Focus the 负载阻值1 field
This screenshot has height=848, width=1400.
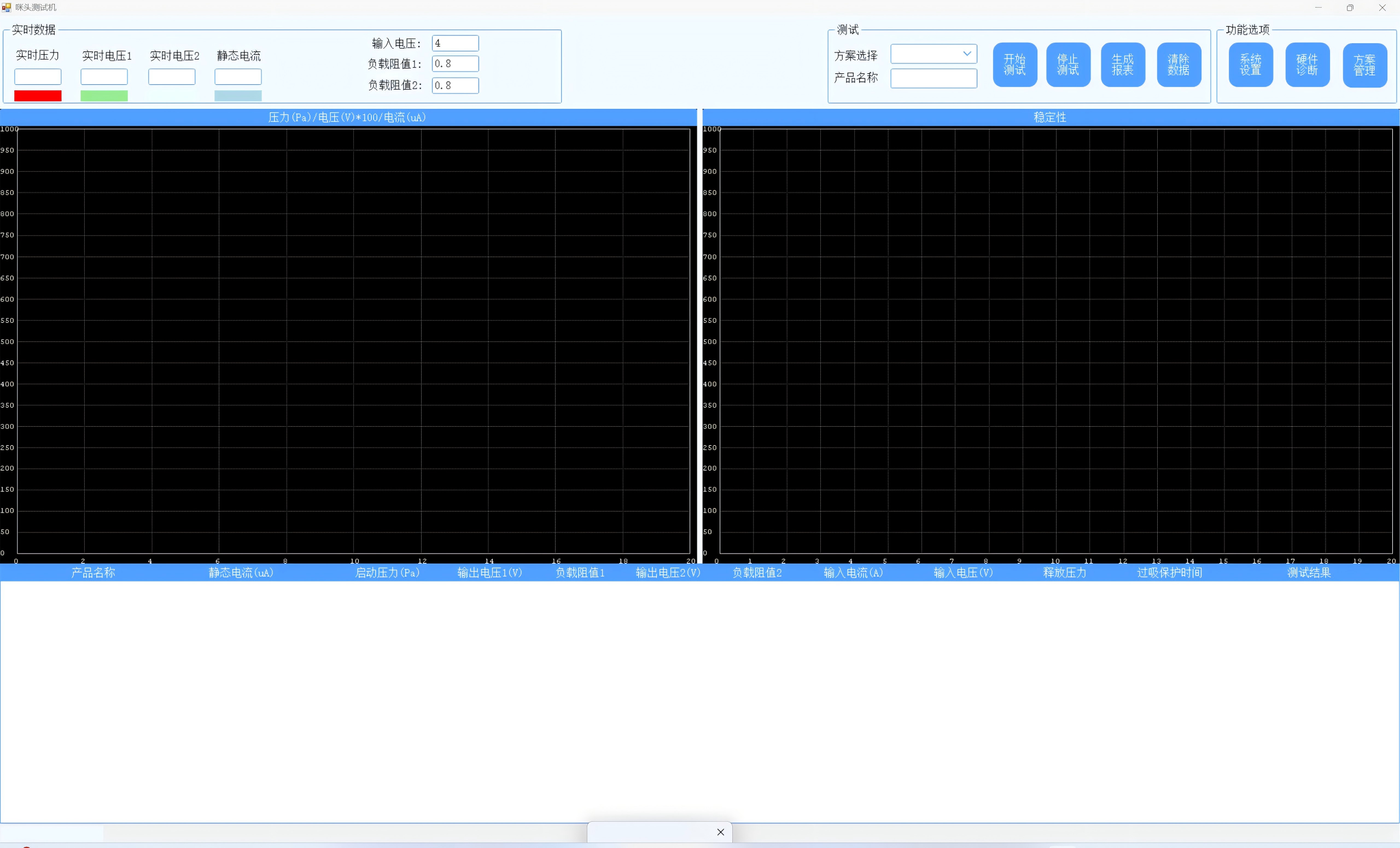[x=455, y=63]
